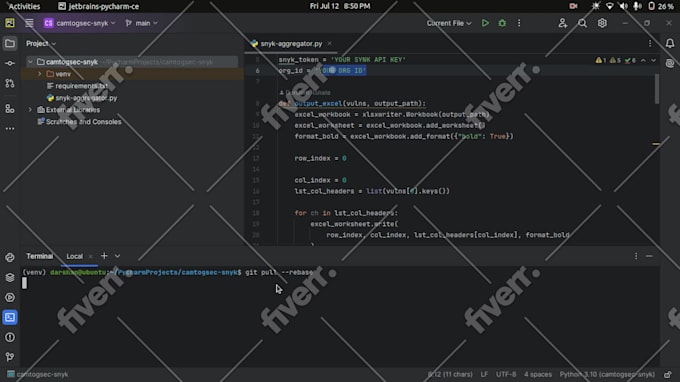Open the Project tool window folder icon

click(10, 43)
